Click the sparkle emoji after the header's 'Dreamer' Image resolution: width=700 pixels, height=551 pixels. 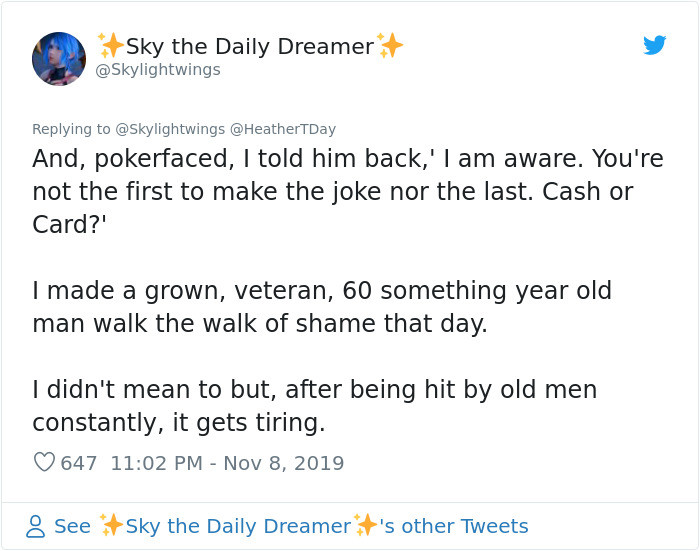point(391,45)
